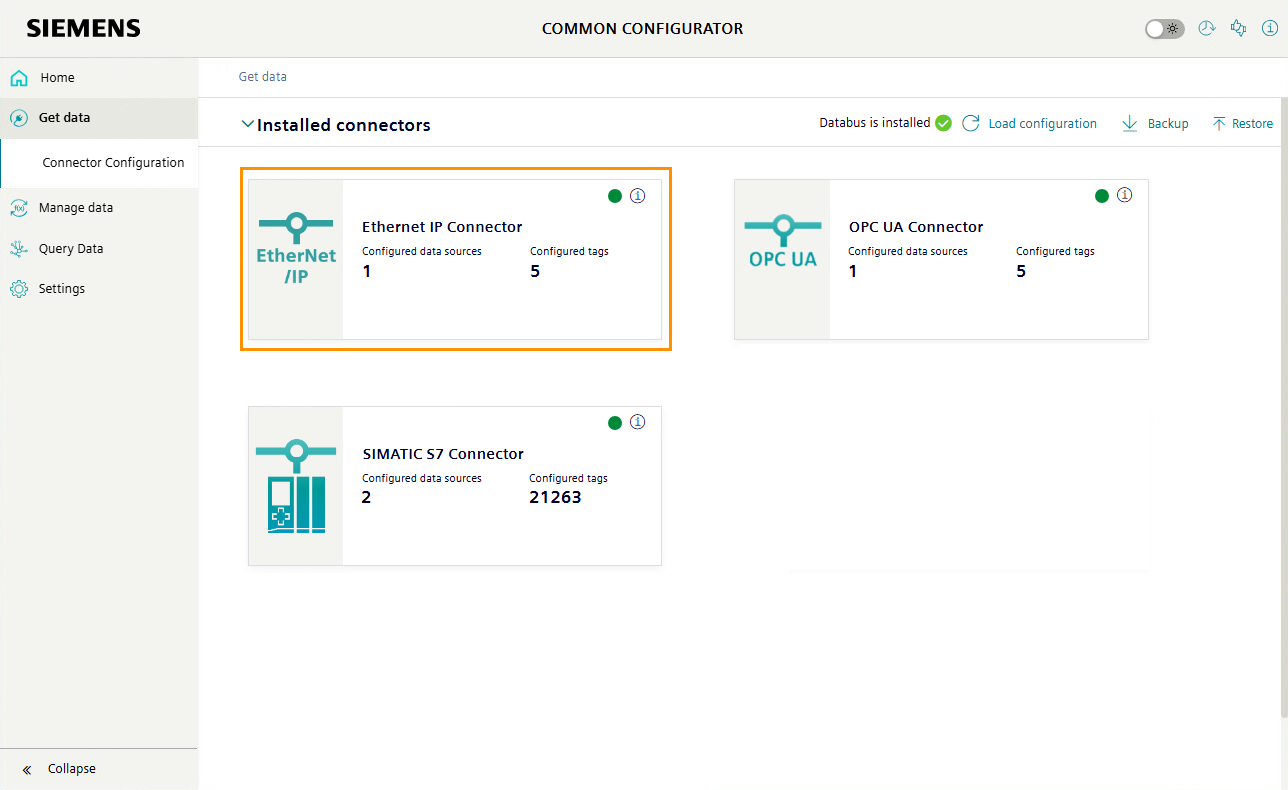Click the OPC UA connector logo

coord(782,244)
